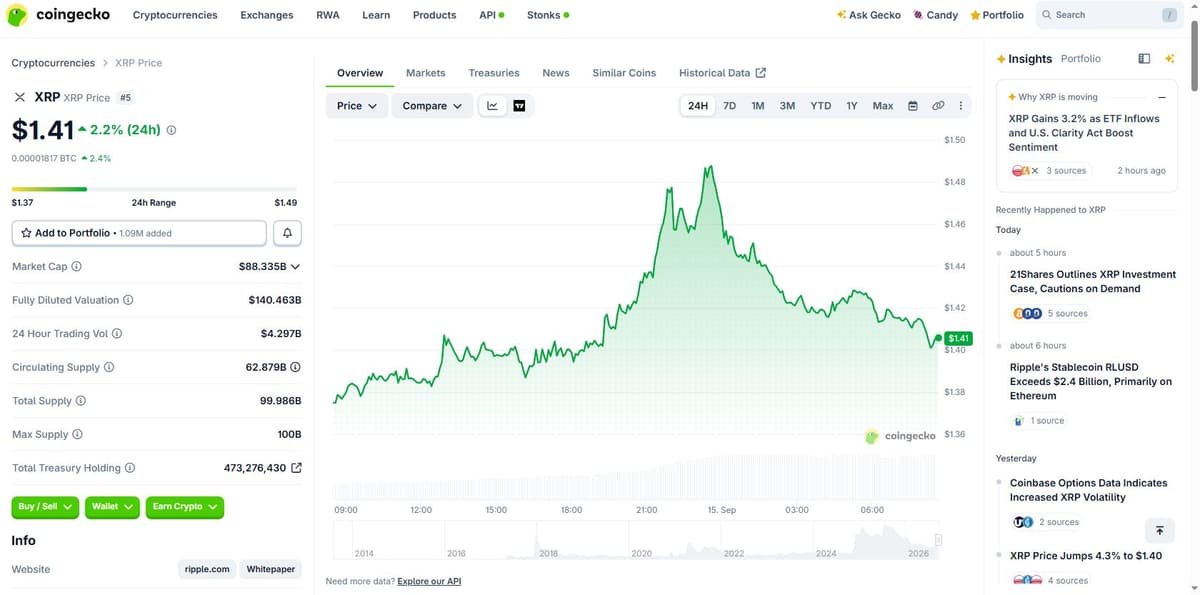Open the Learn nav menu

click(x=376, y=15)
